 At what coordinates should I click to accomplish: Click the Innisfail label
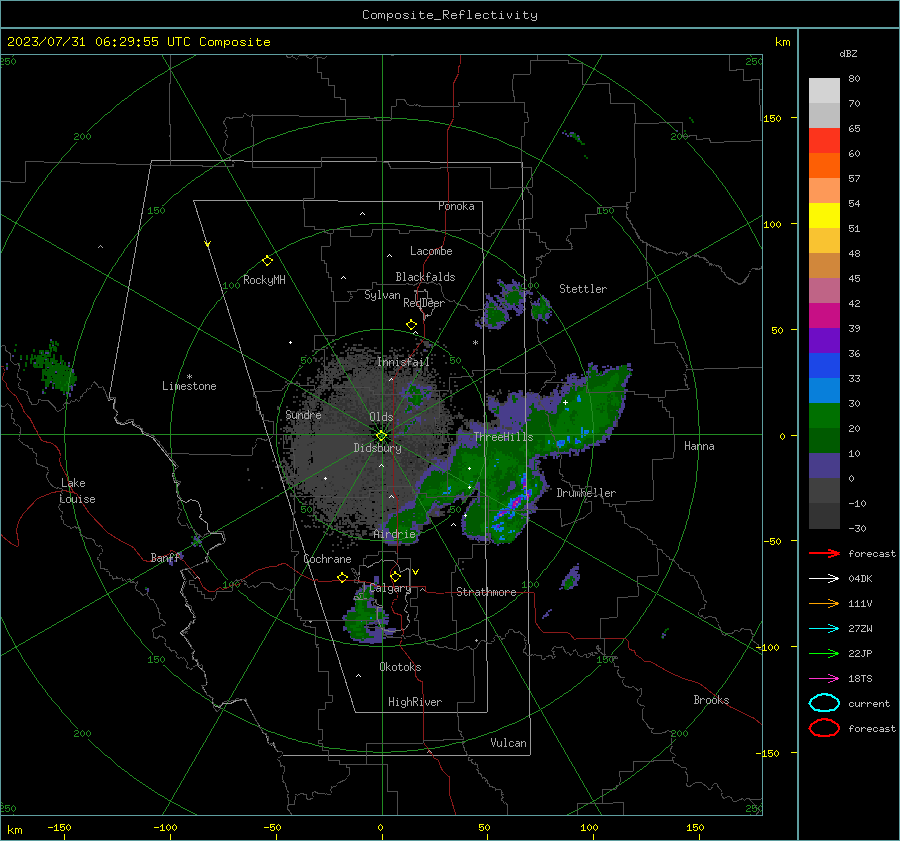404,362
